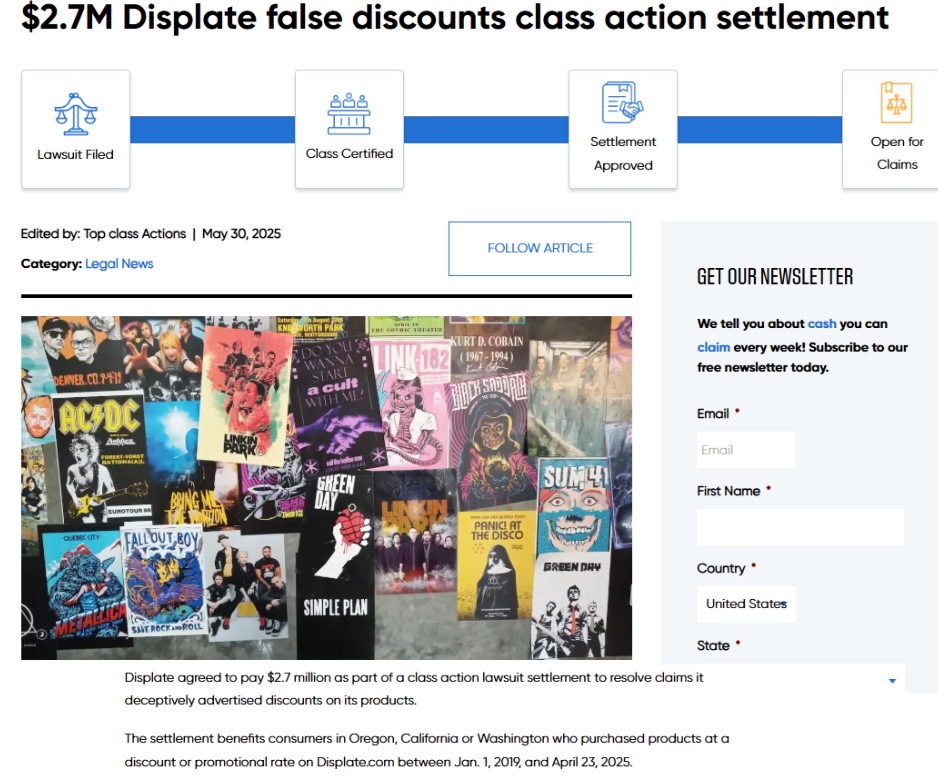
Task: Click the Settlement Approved handshake document icon
Action: [x=622, y=102]
